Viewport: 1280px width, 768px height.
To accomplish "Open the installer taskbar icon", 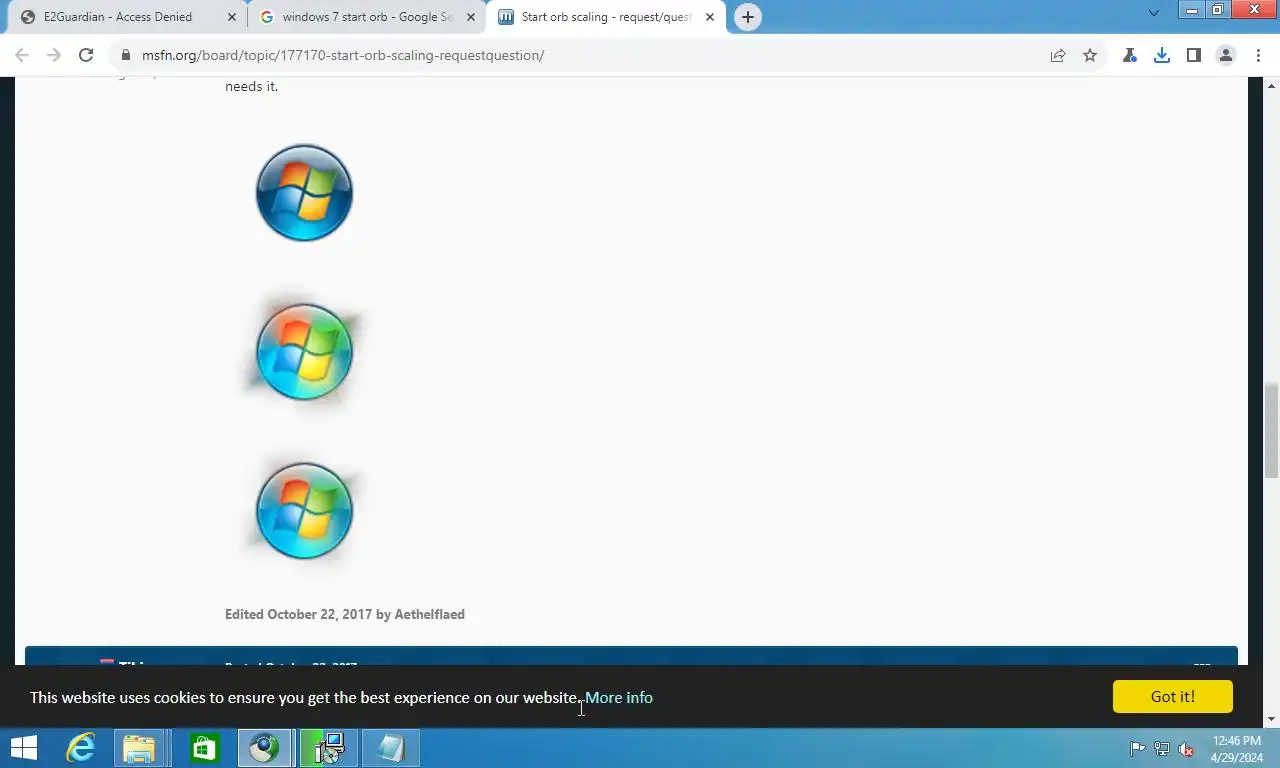I will coord(329,748).
